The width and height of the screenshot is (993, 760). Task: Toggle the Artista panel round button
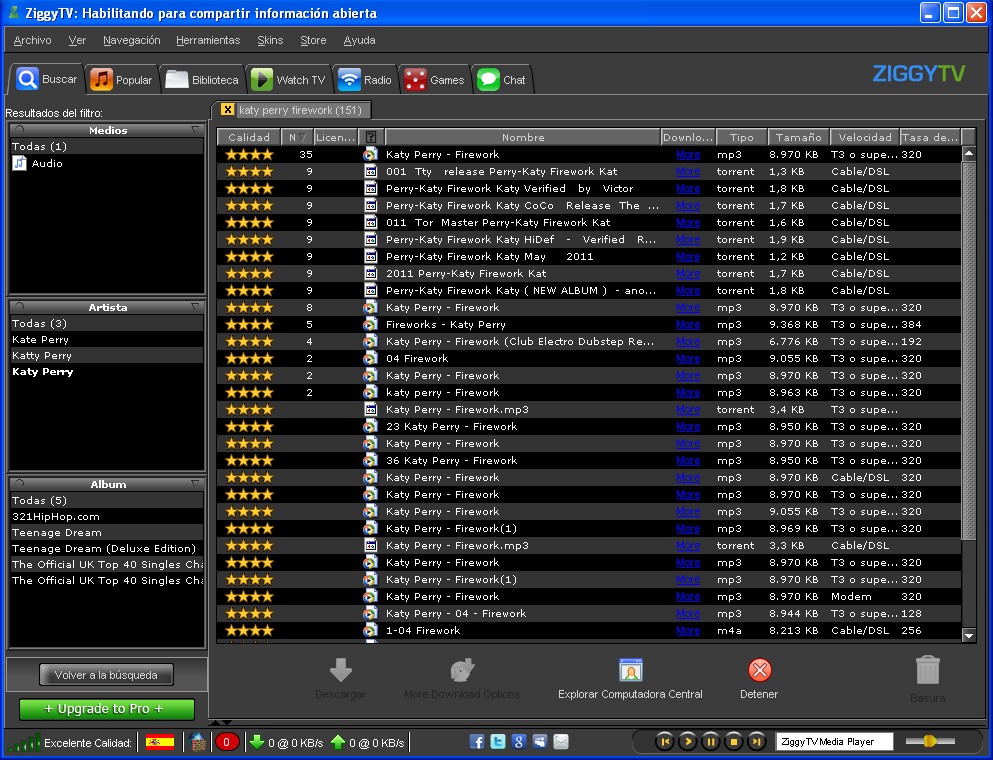point(20,307)
